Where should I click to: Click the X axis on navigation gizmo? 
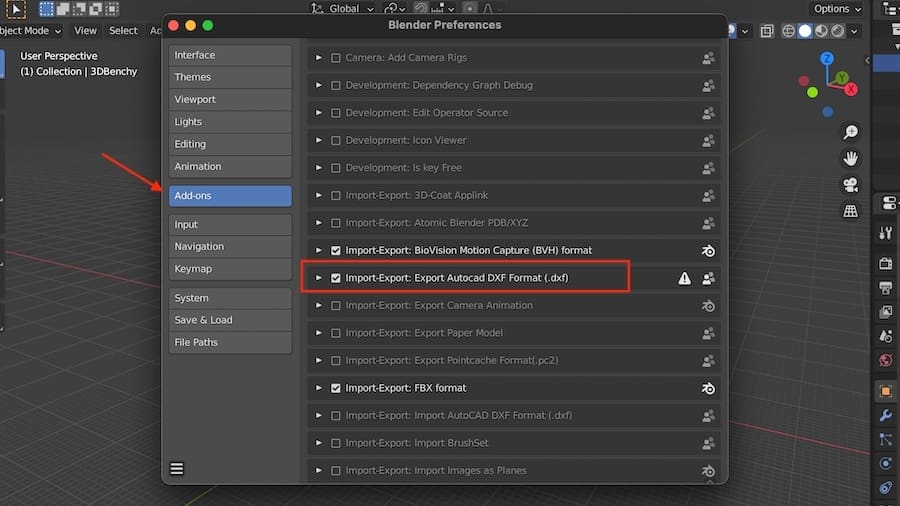[851, 89]
